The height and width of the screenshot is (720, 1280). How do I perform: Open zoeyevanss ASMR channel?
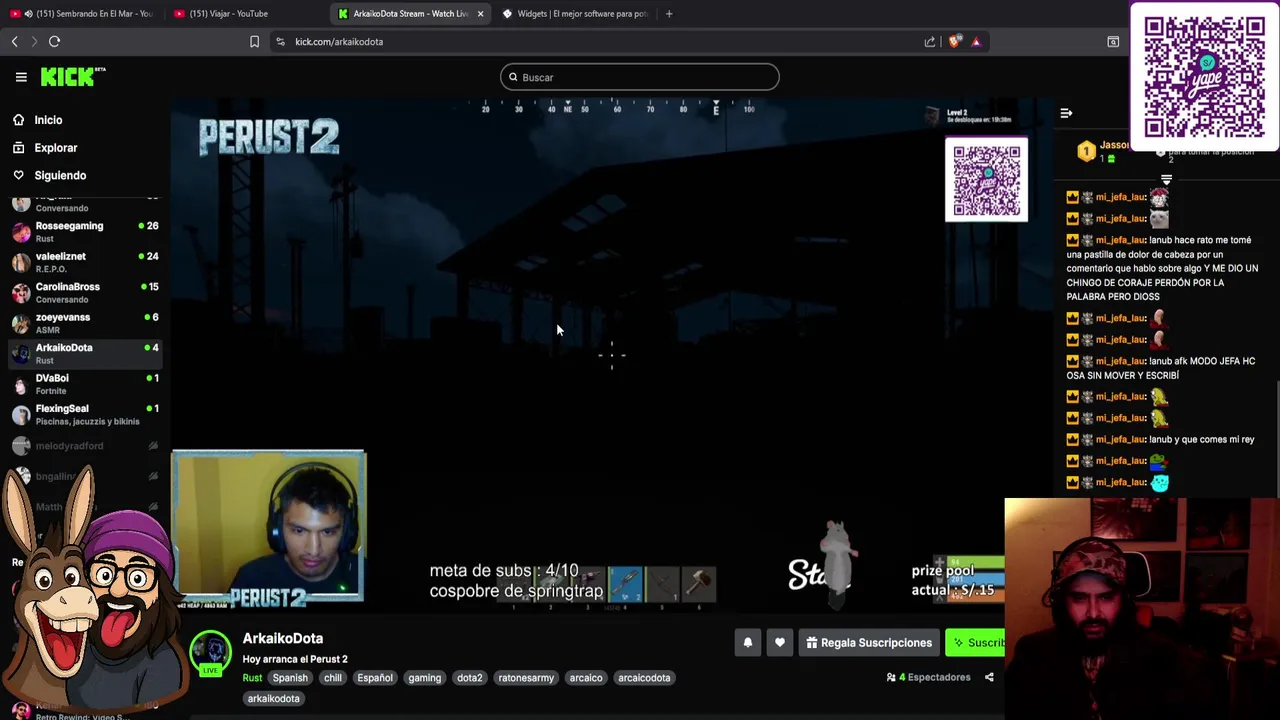click(x=85, y=323)
